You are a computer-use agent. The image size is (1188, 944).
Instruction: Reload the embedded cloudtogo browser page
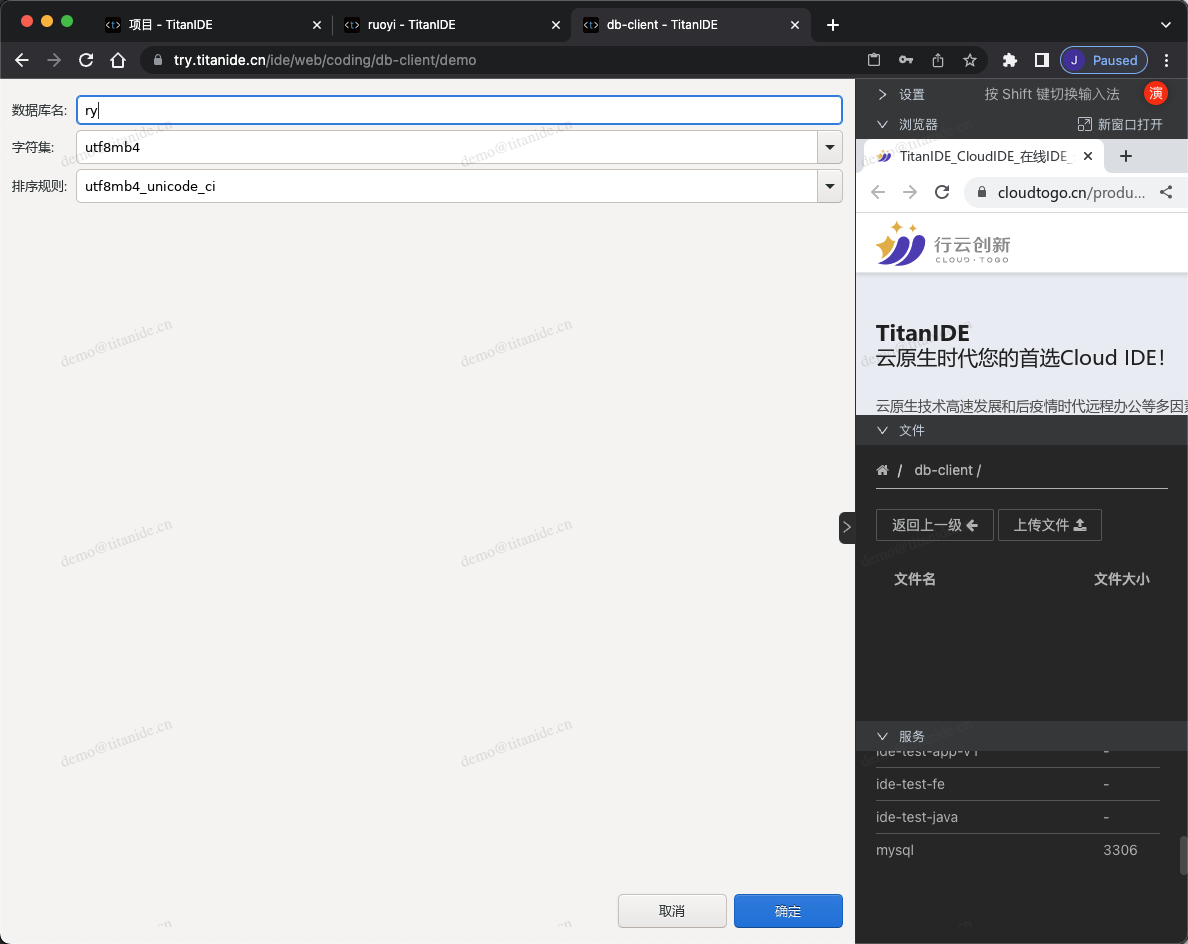coord(941,192)
